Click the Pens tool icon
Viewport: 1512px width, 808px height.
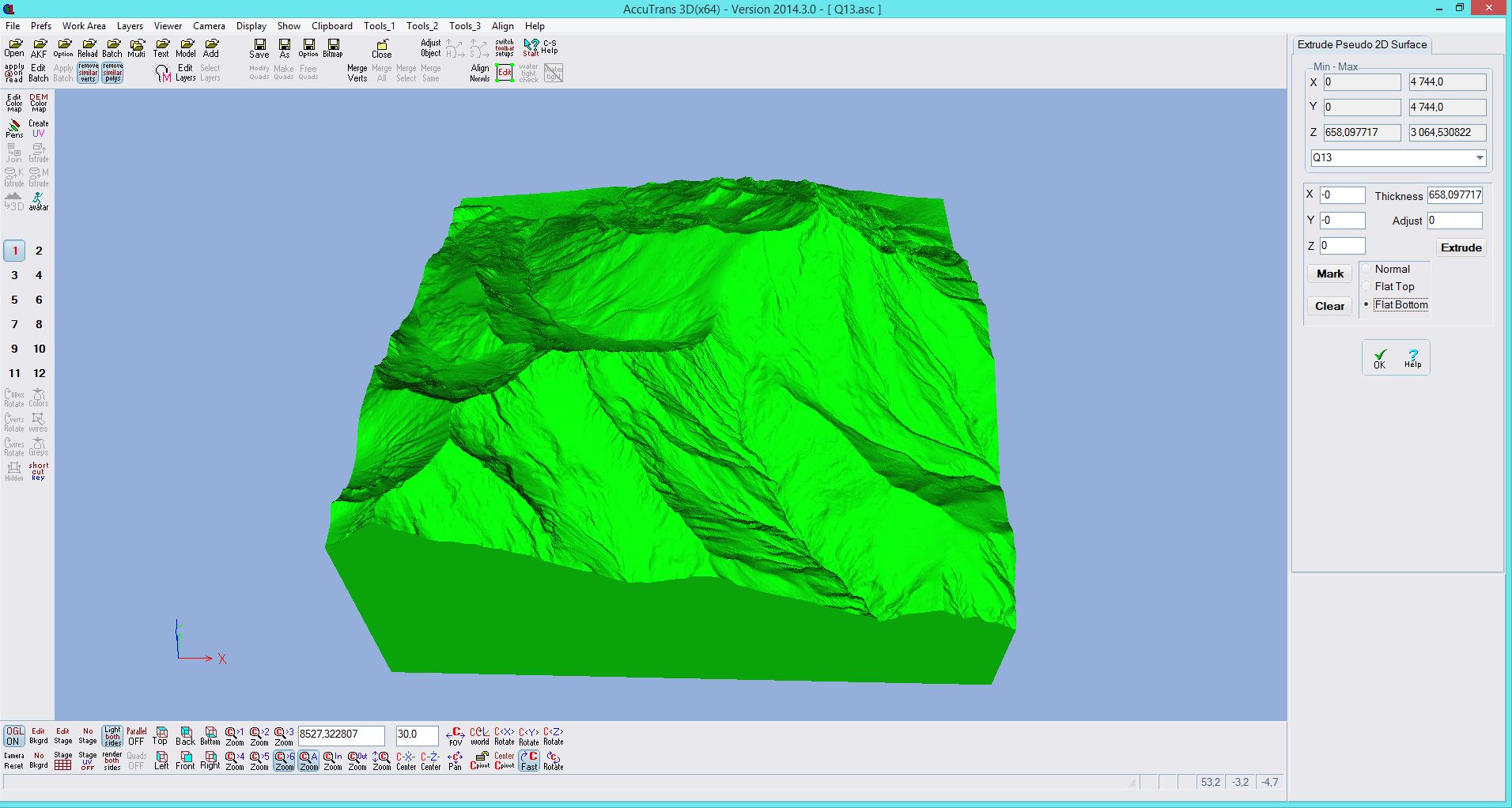(14, 129)
